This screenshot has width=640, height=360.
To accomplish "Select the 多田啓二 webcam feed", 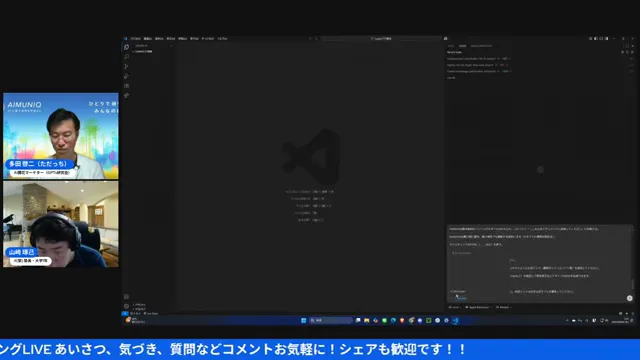I will point(61,136).
